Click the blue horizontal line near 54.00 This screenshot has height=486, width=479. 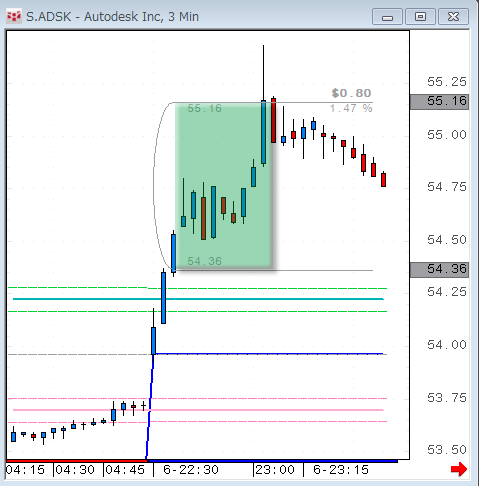[x=268, y=354]
